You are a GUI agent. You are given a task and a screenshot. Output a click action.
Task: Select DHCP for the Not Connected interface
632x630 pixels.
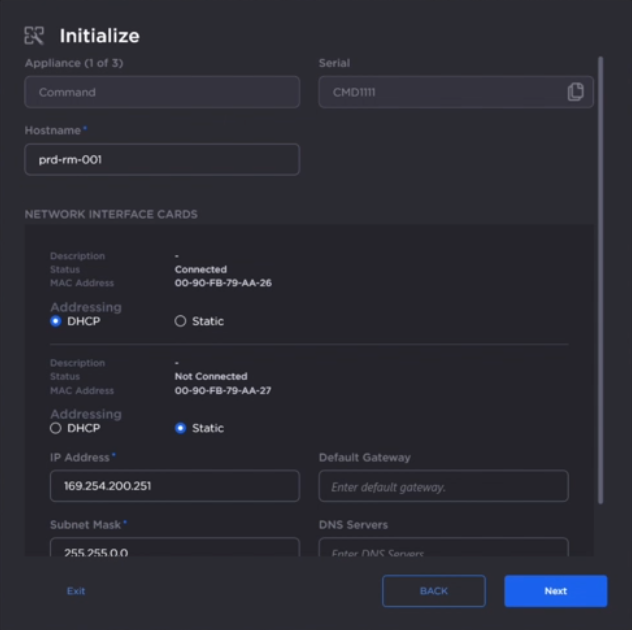tap(56, 428)
